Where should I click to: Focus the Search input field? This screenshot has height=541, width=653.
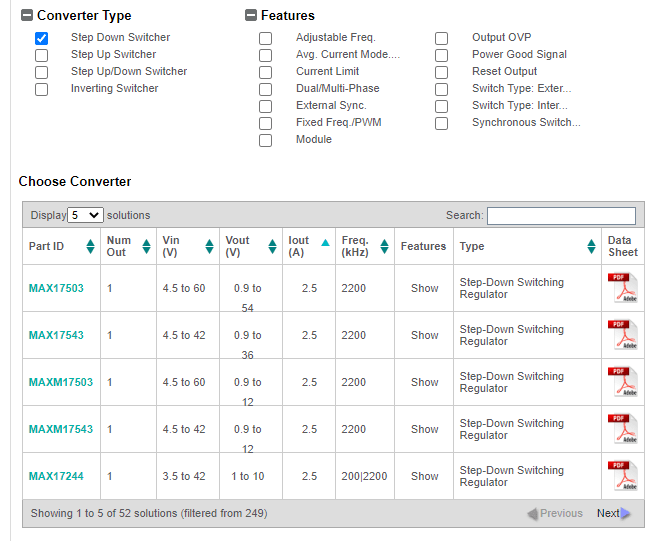point(561,216)
